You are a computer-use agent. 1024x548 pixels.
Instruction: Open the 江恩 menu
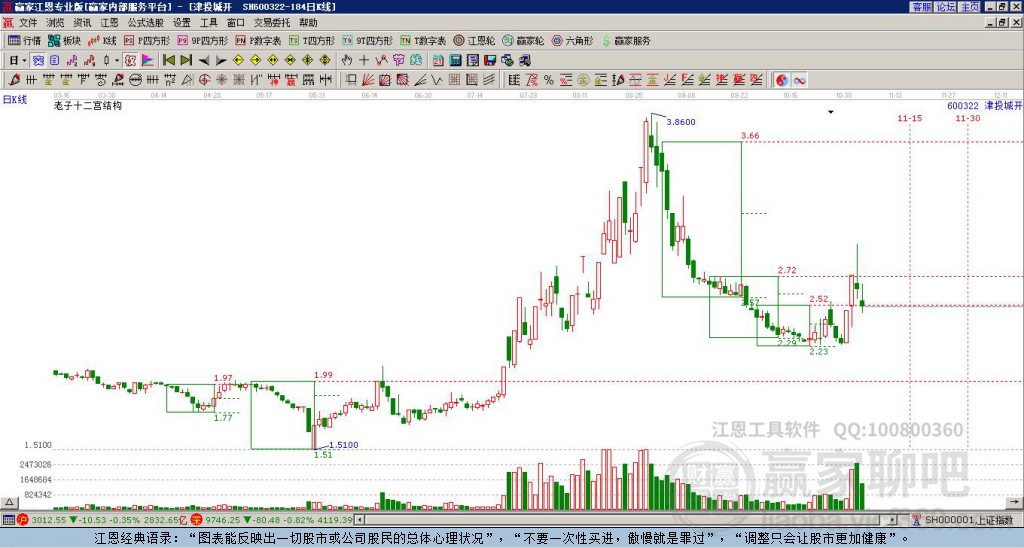[x=109, y=23]
